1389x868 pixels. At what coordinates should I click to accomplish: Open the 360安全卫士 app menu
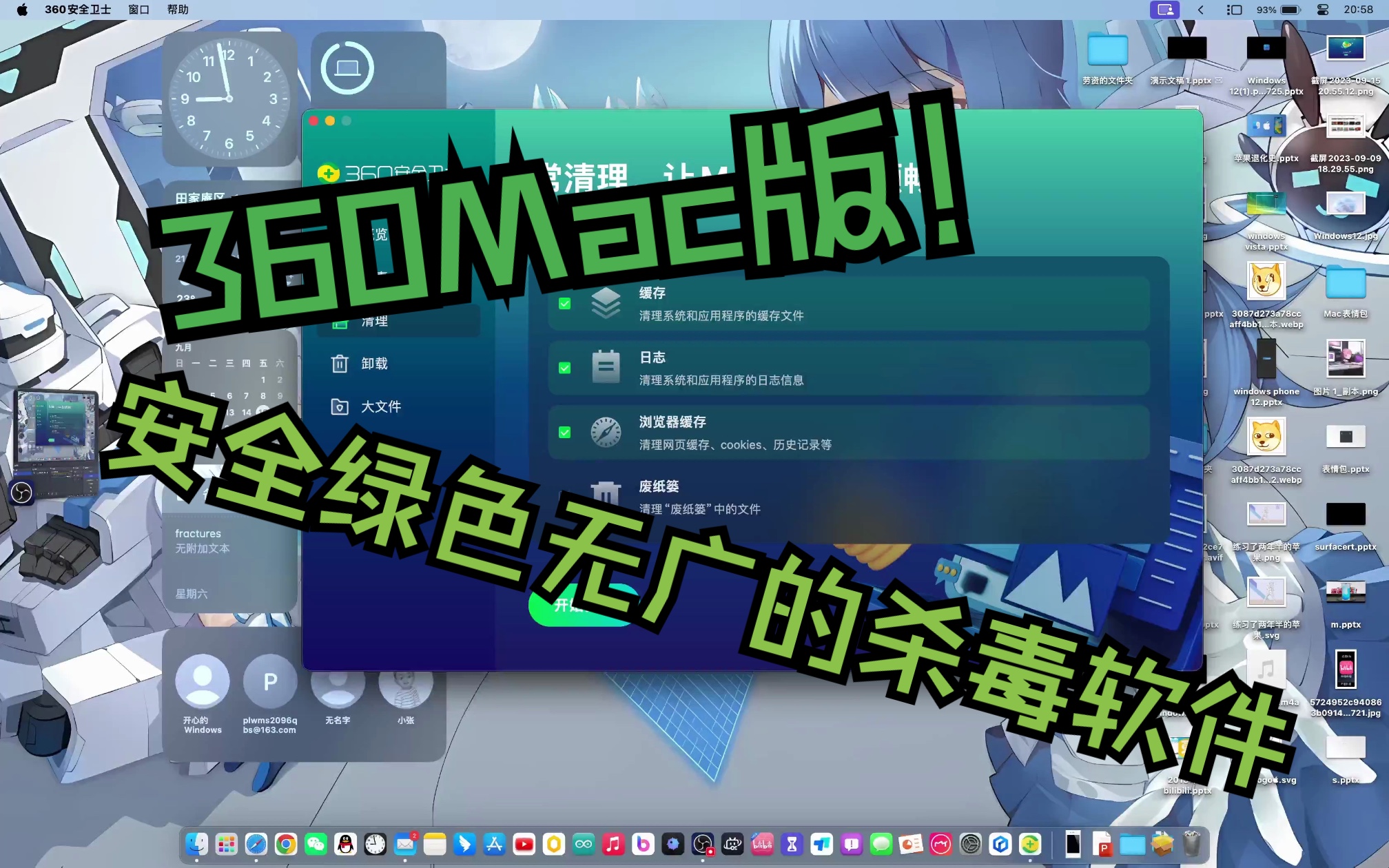pyautogui.click(x=78, y=10)
